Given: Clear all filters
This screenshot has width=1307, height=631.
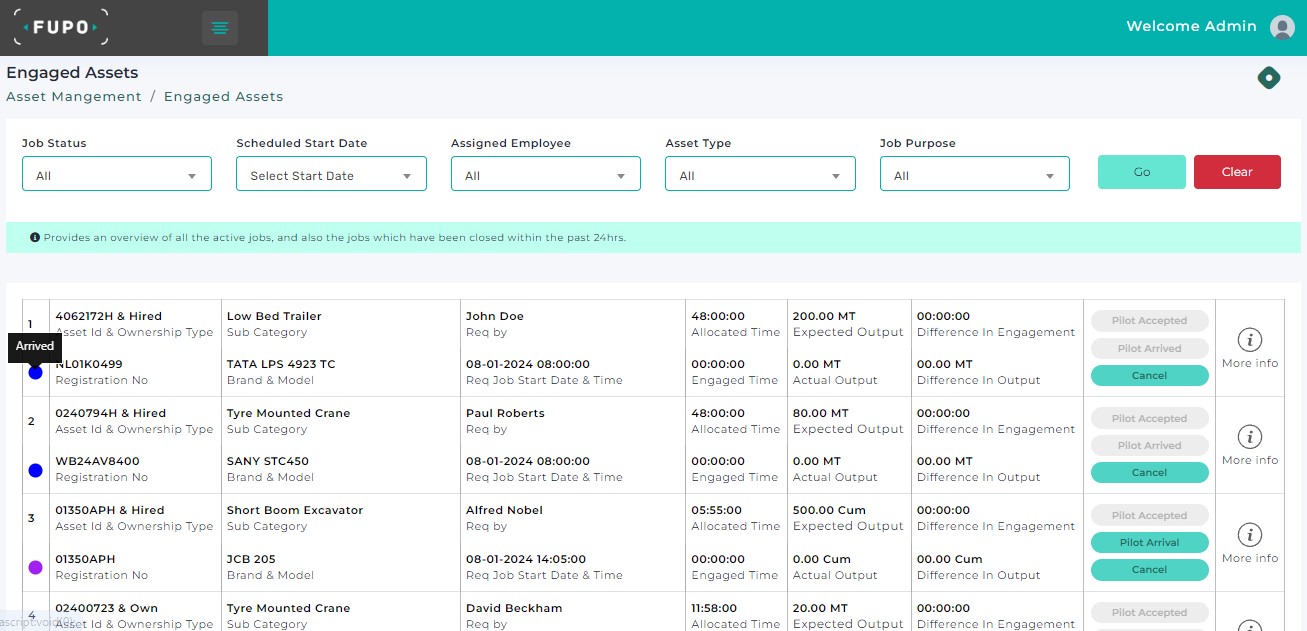Looking at the screenshot, I should (1237, 172).
